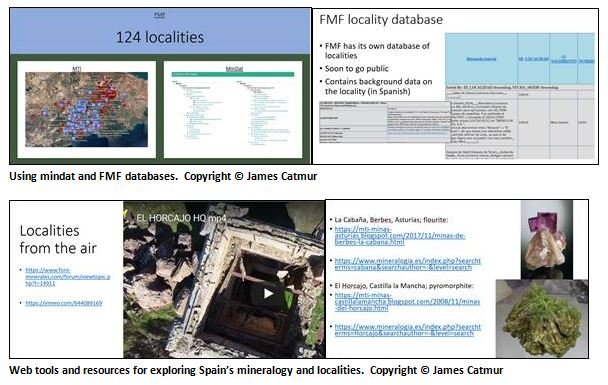Click the small grey locality data table

(384, 123)
